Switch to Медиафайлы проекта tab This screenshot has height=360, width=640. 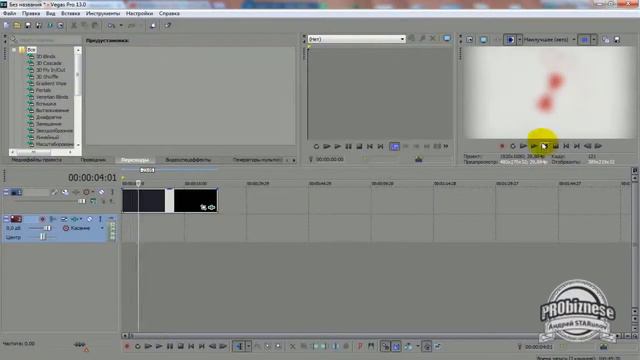click(x=36, y=160)
